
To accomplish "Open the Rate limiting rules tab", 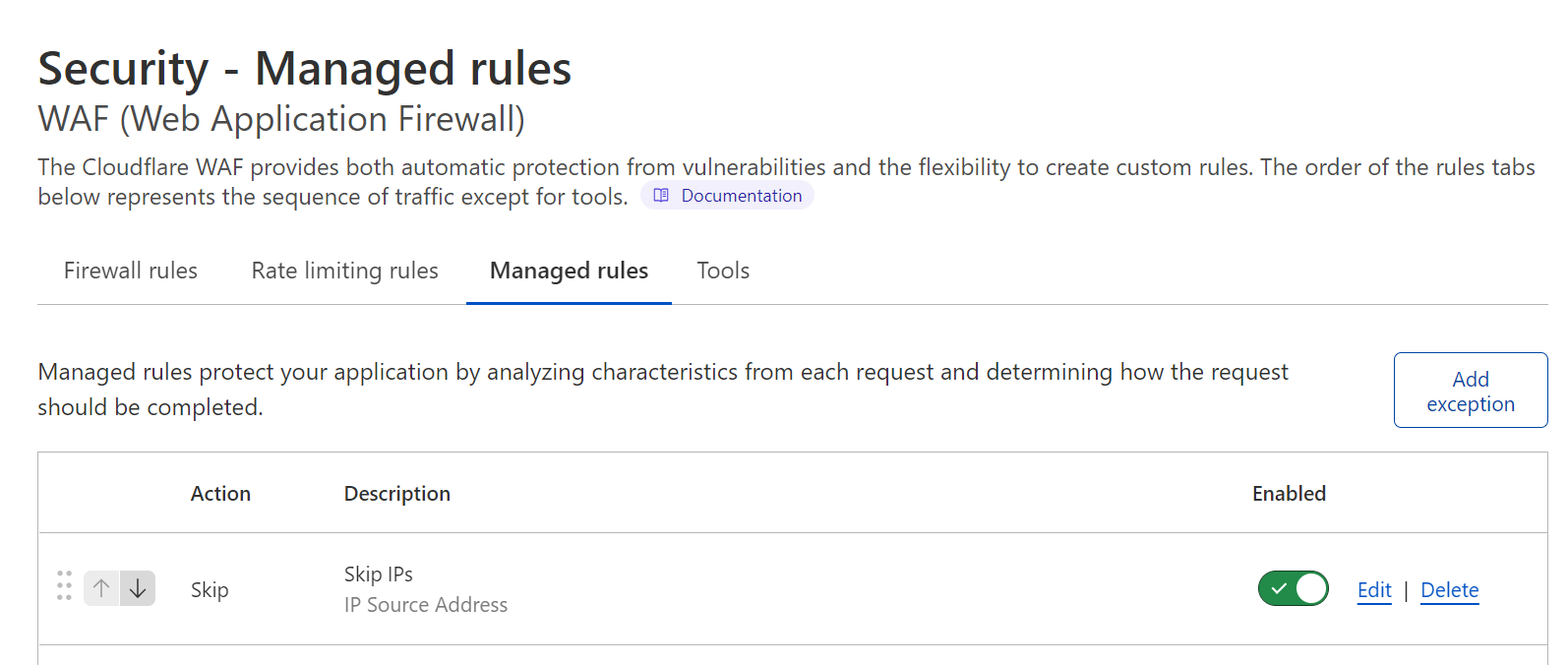I will click(x=344, y=271).
